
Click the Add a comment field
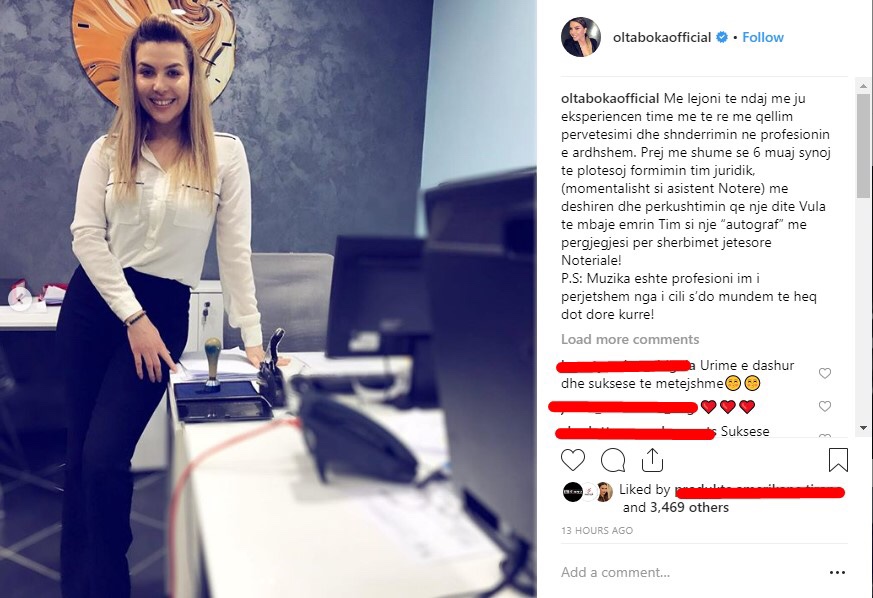tap(690, 572)
